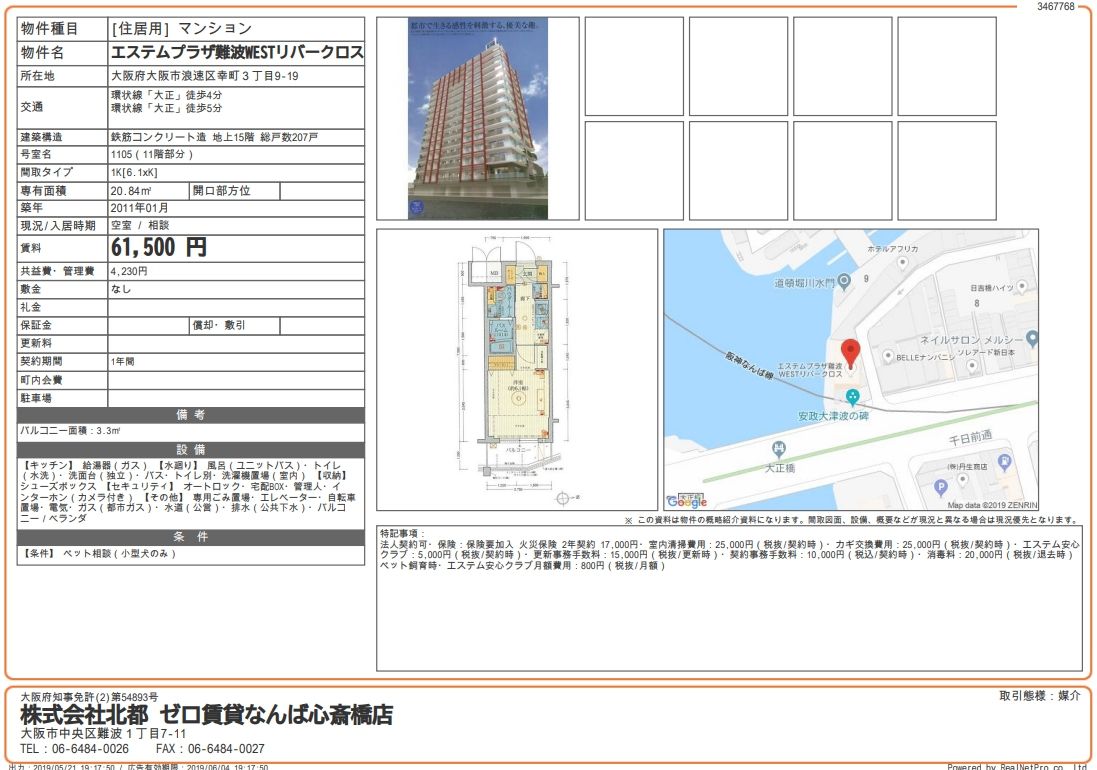
Task: Select the 物件種目 row label
Action: (49, 29)
